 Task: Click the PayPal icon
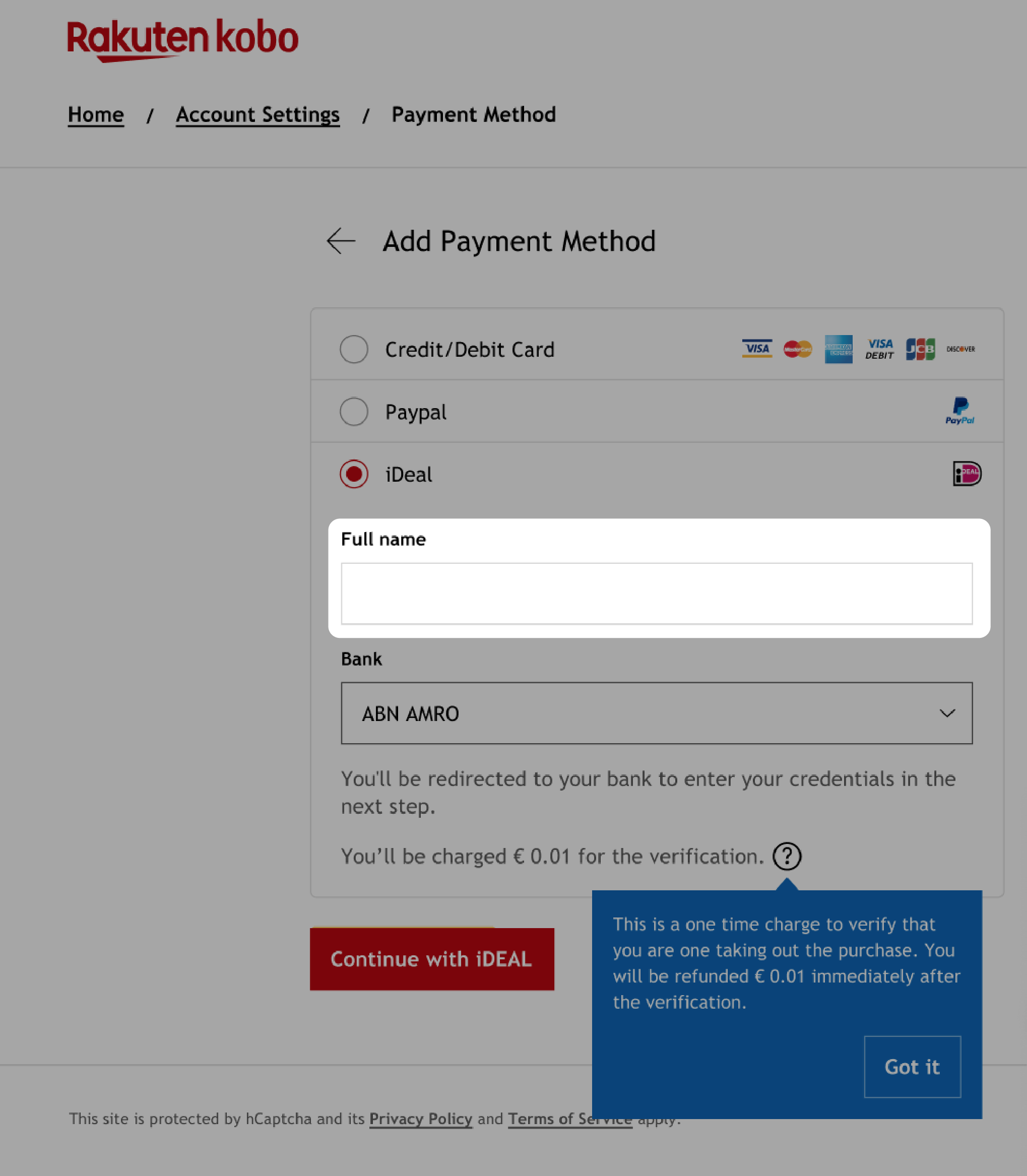959,410
